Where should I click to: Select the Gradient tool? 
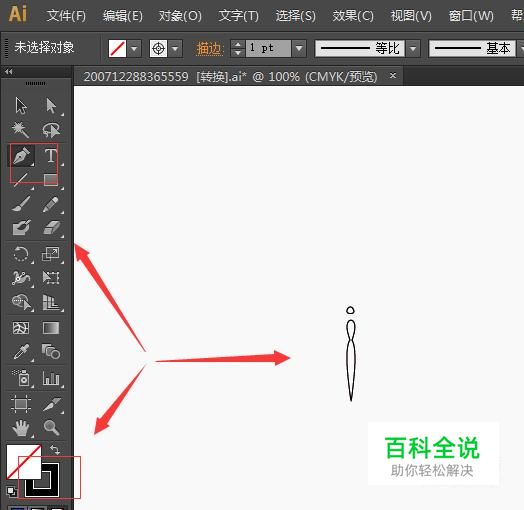click(51, 328)
